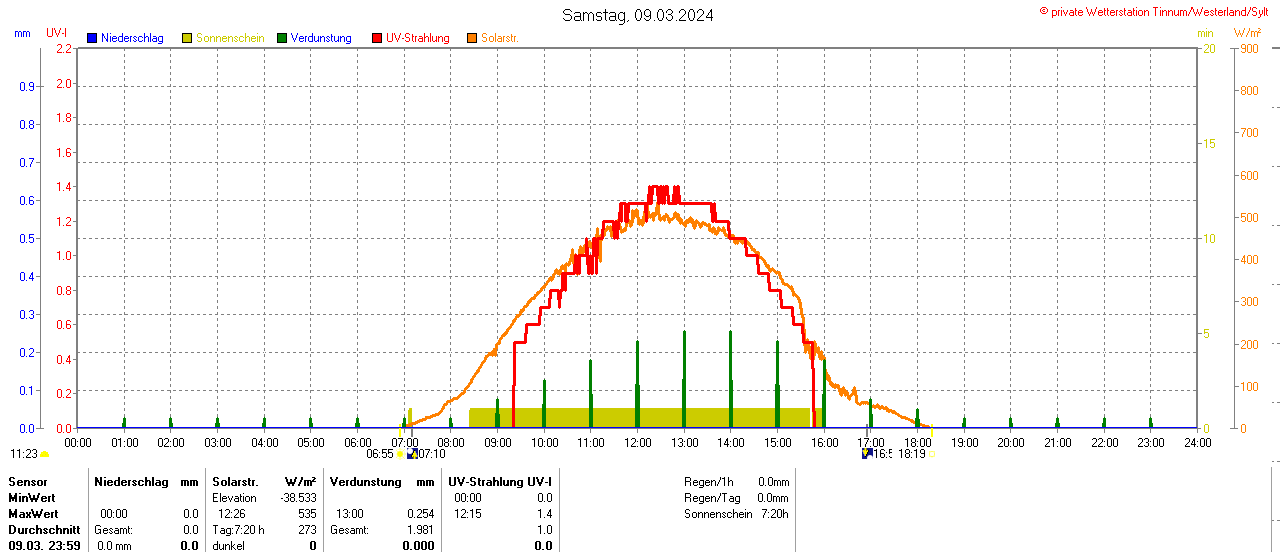The image size is (1280, 552).
Task: Click the sunrise icon next to 06:55
Action: pyautogui.click(x=401, y=454)
